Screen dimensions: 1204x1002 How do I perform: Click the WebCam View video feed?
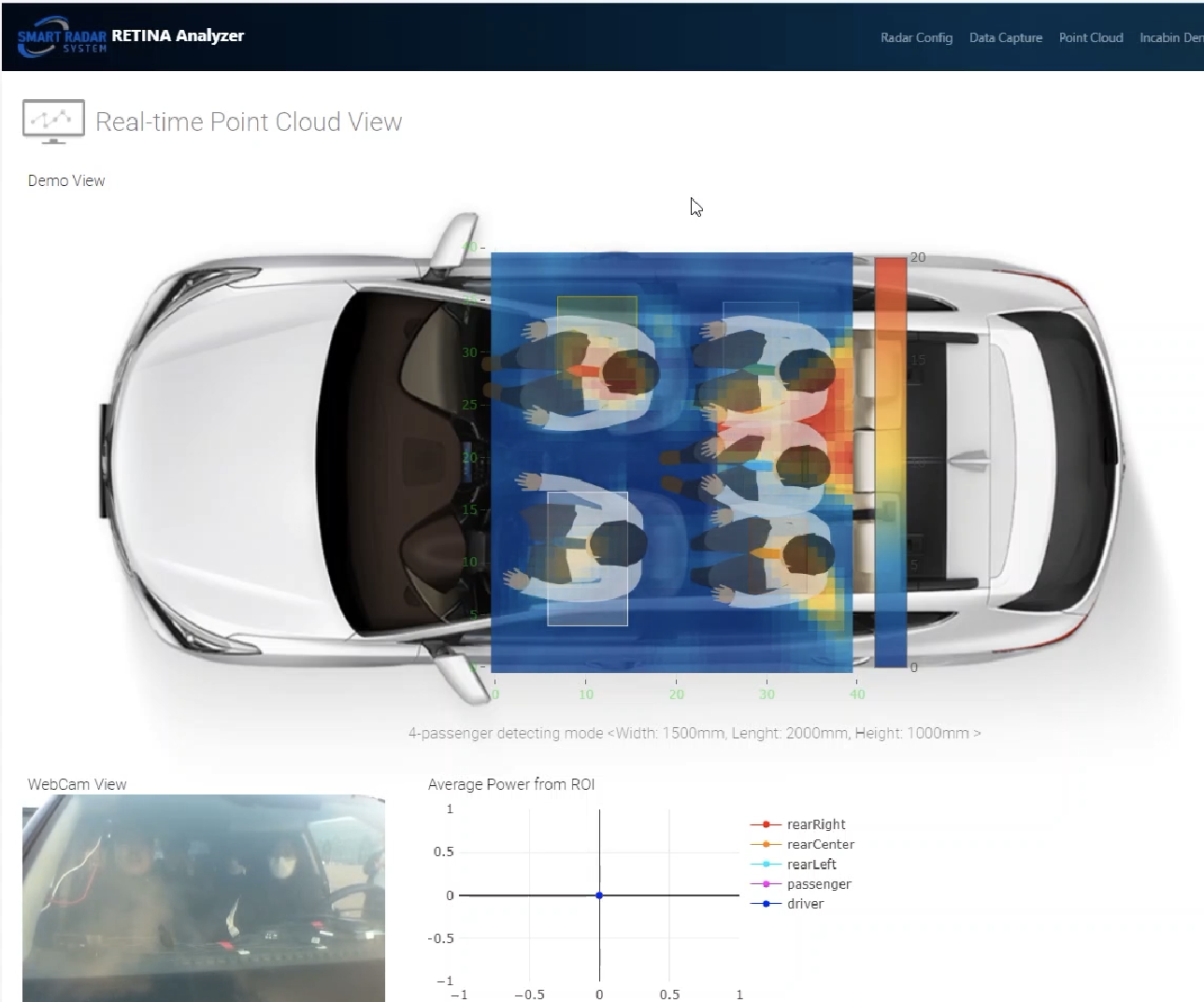(203, 897)
